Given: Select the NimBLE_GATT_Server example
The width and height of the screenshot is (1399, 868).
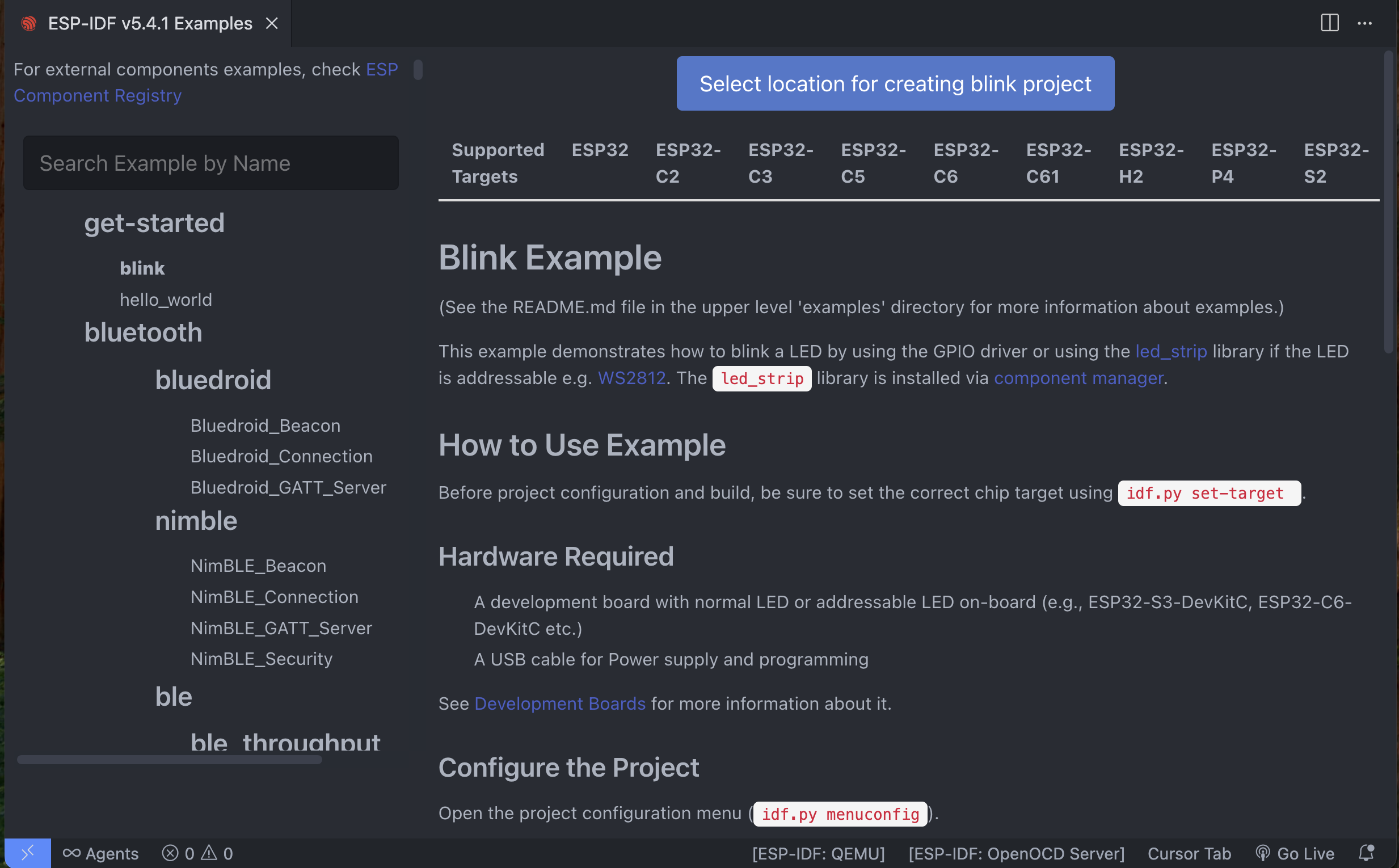Looking at the screenshot, I should [281, 628].
